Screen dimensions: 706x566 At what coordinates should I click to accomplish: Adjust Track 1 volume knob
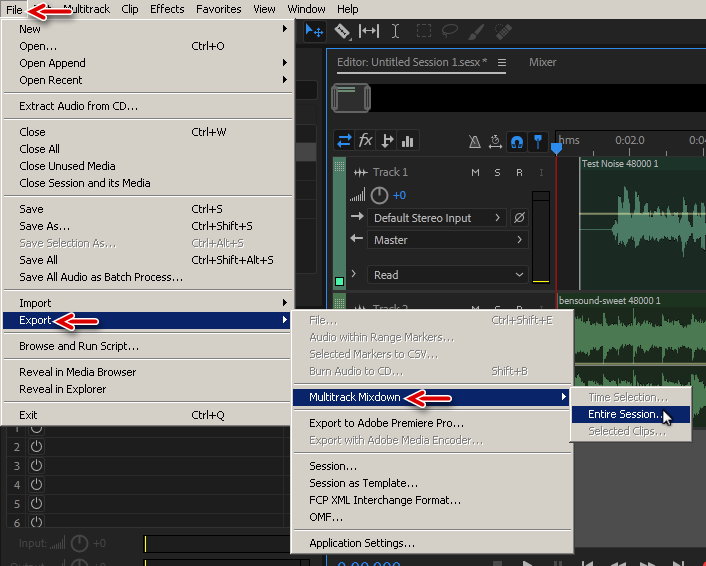(379, 195)
